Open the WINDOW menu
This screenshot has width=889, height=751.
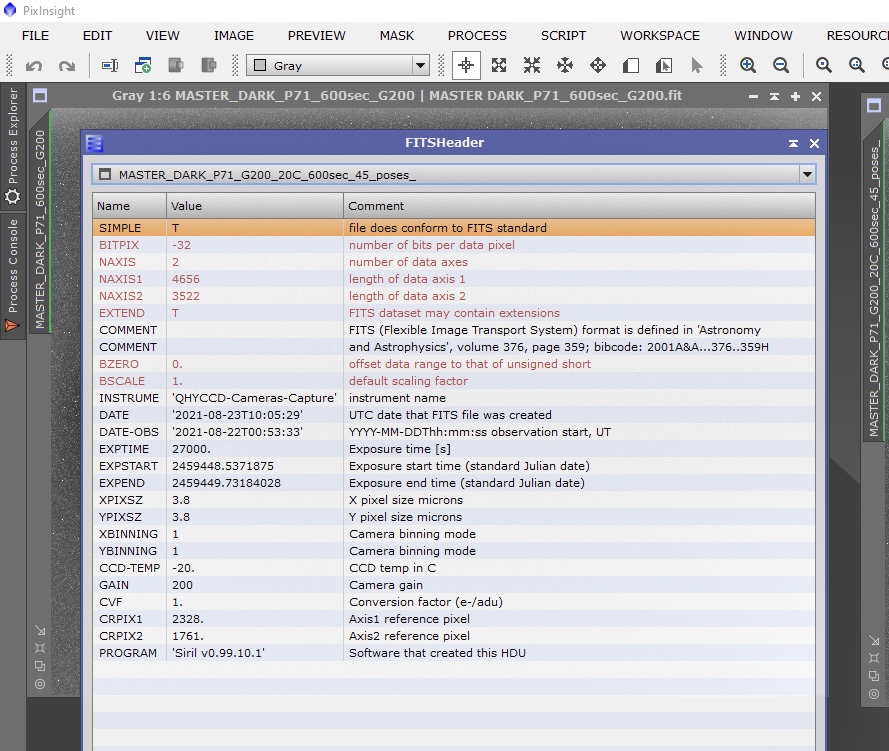tap(763, 36)
